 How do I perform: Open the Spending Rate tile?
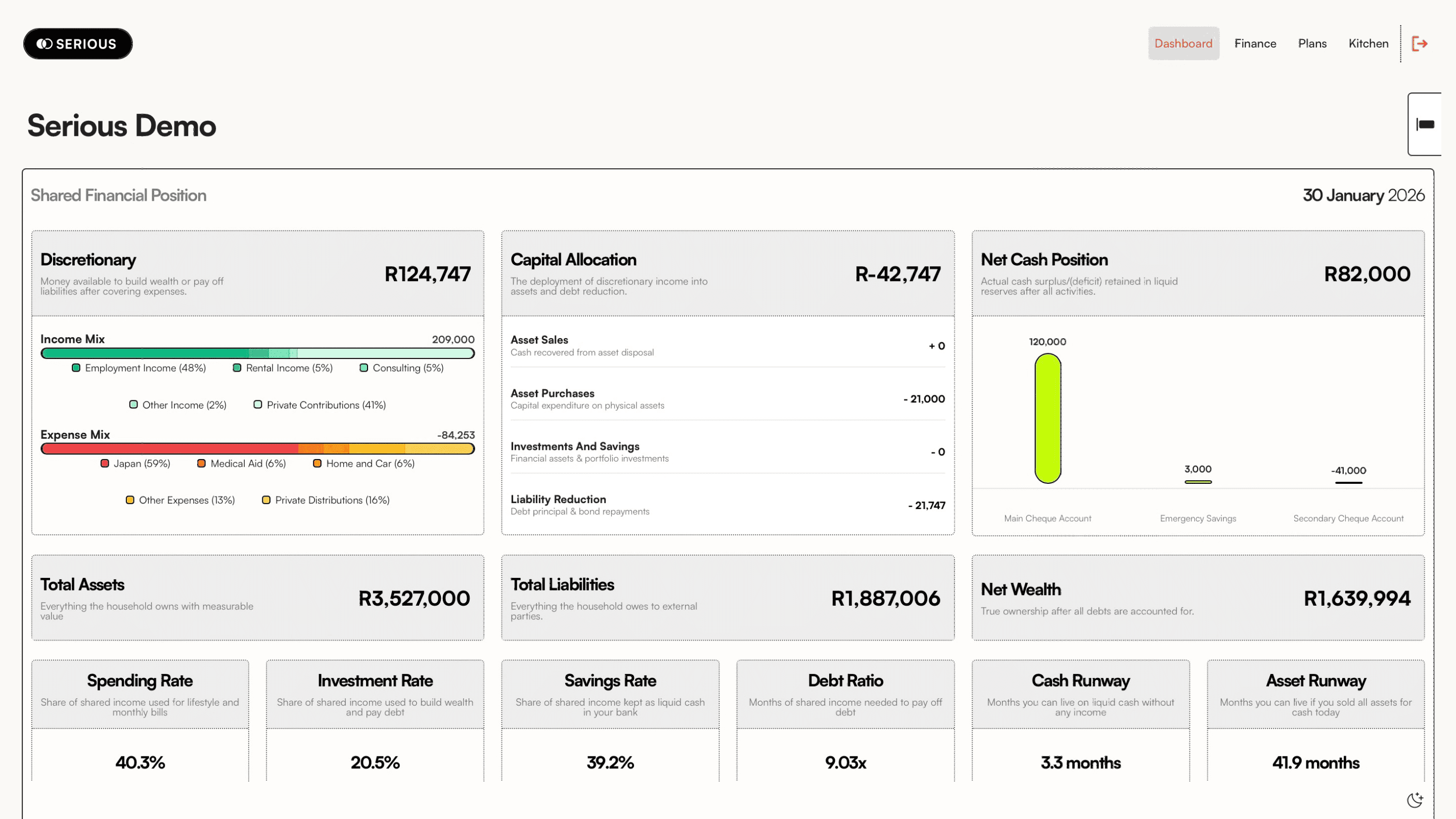click(140, 723)
